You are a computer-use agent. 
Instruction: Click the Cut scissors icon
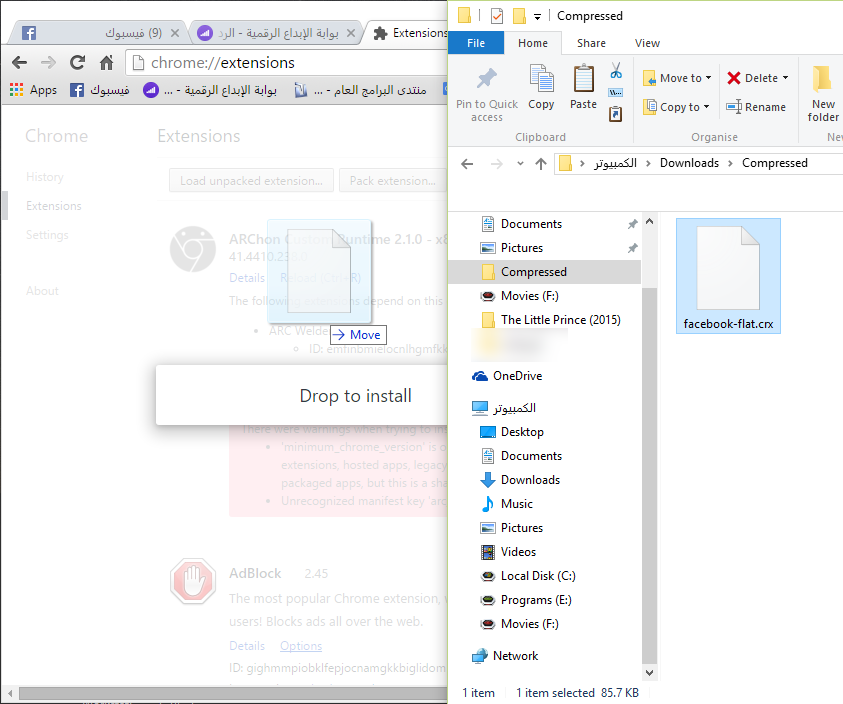coord(616,71)
